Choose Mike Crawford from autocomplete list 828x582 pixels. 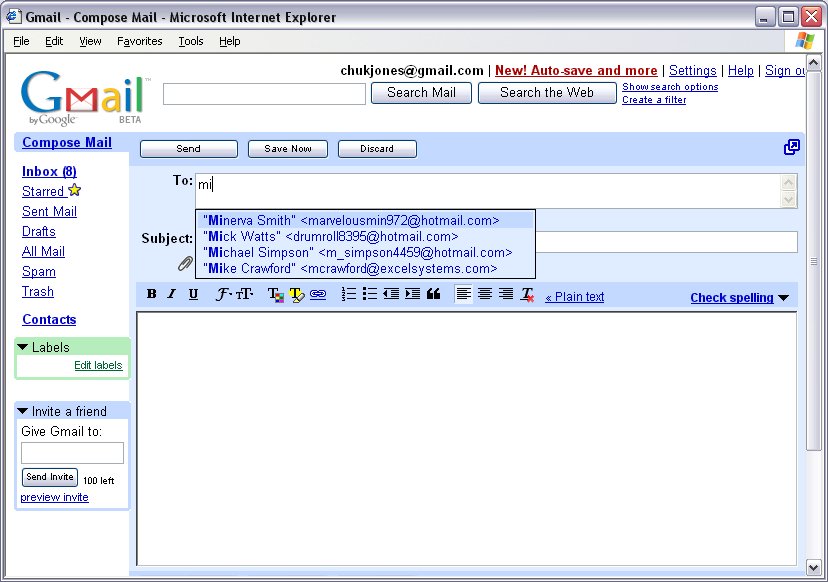365,268
